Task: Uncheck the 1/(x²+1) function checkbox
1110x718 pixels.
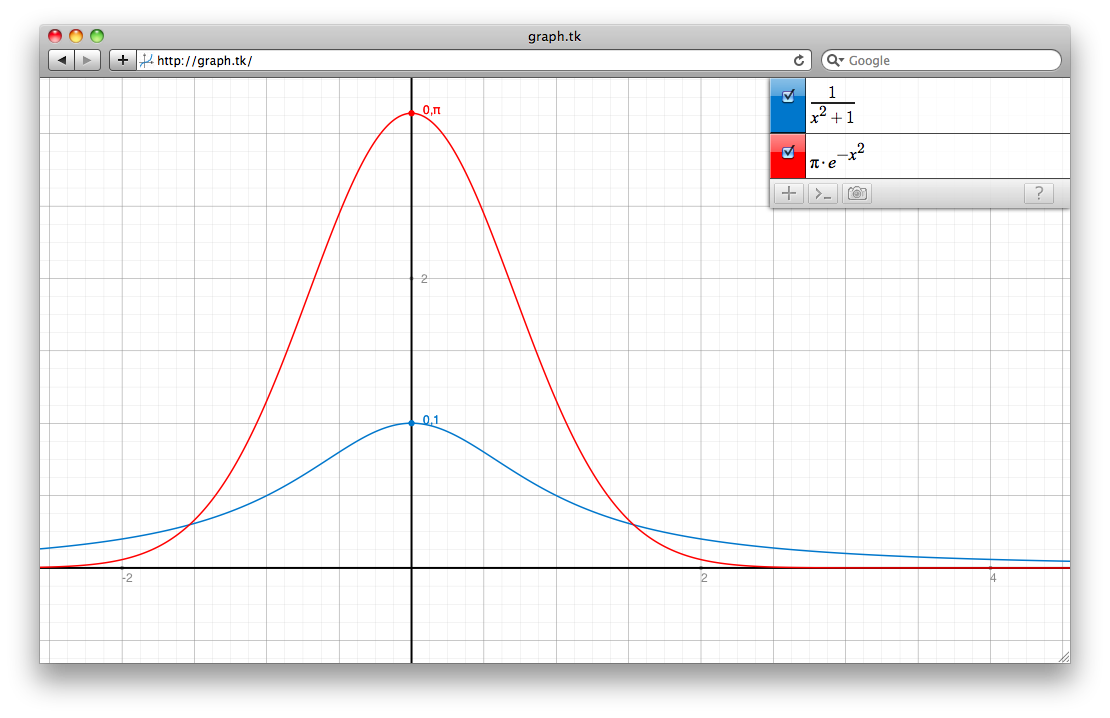Action: point(788,96)
